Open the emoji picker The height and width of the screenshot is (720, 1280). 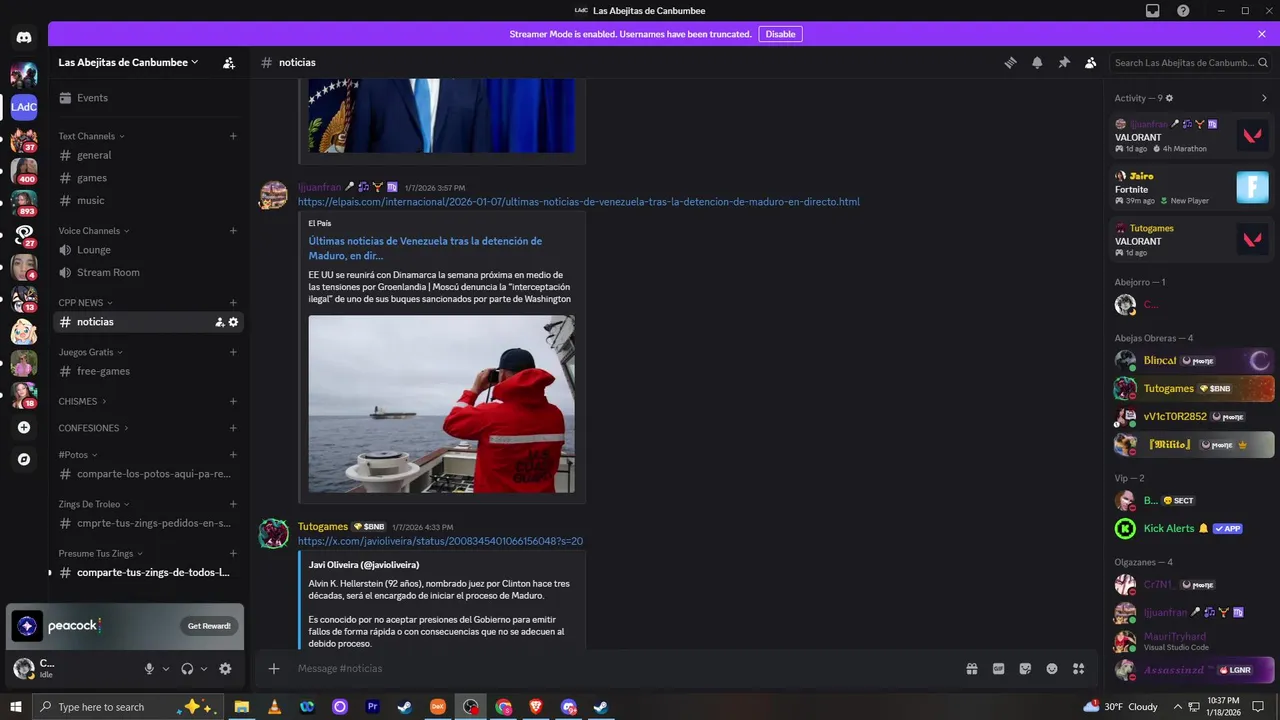coord(1052,668)
